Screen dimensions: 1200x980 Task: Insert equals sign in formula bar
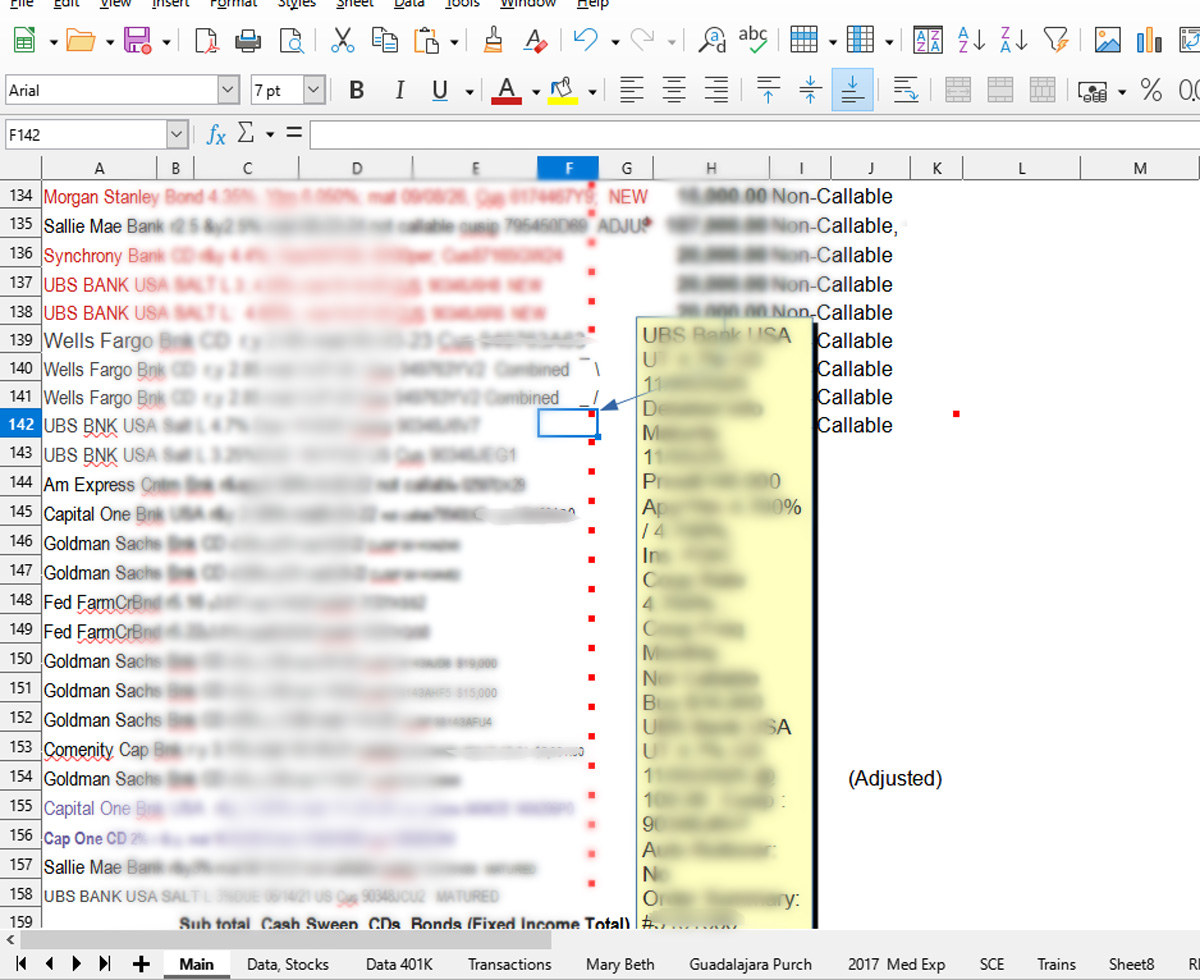coord(293,133)
